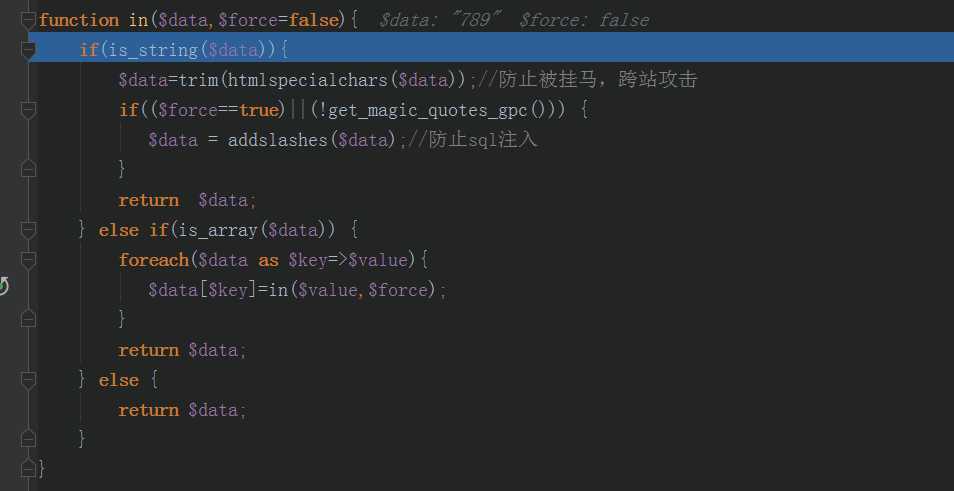This screenshot has height=491, width=954.
Task: Click the $force=false parameter in signature
Action: [x=278, y=21]
